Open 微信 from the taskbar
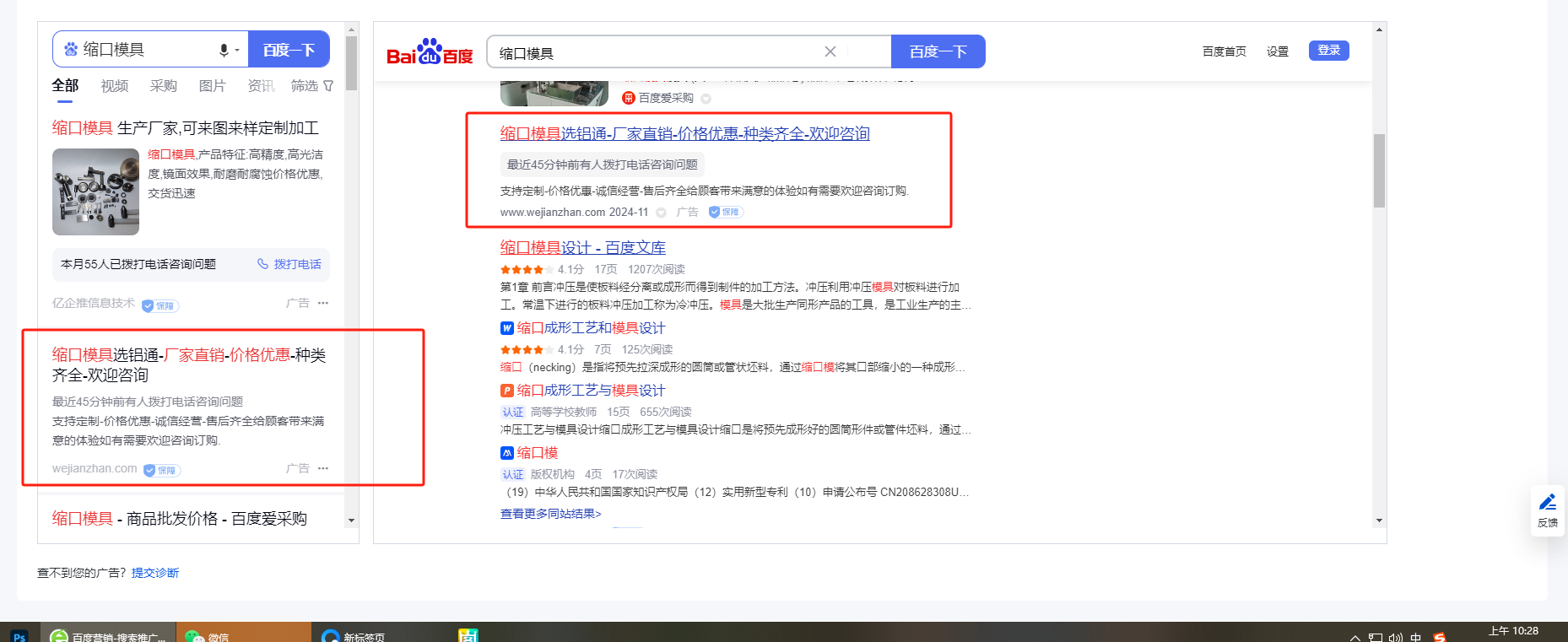 click(x=244, y=634)
